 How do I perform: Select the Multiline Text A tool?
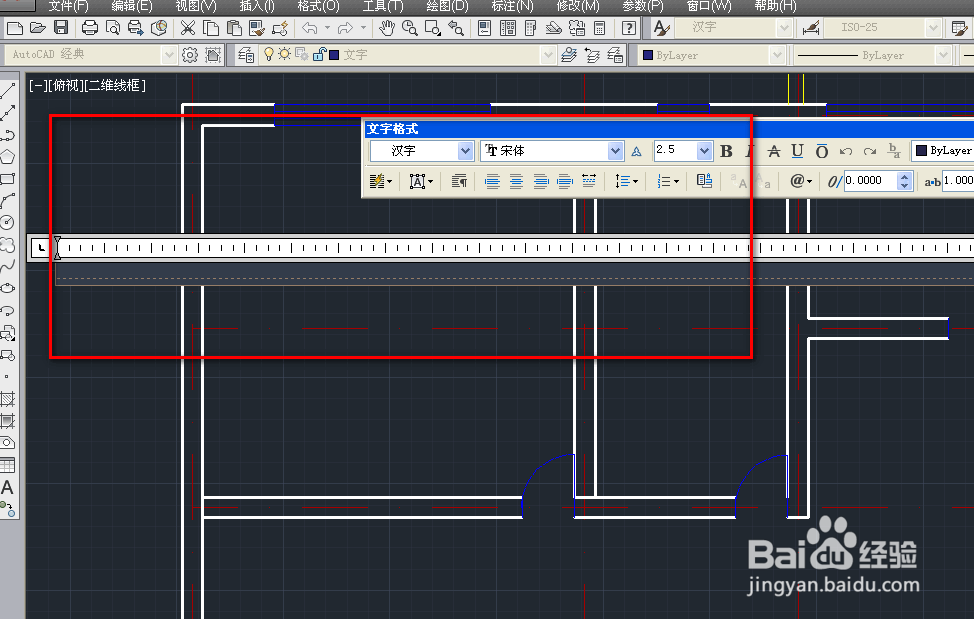coord(7,487)
